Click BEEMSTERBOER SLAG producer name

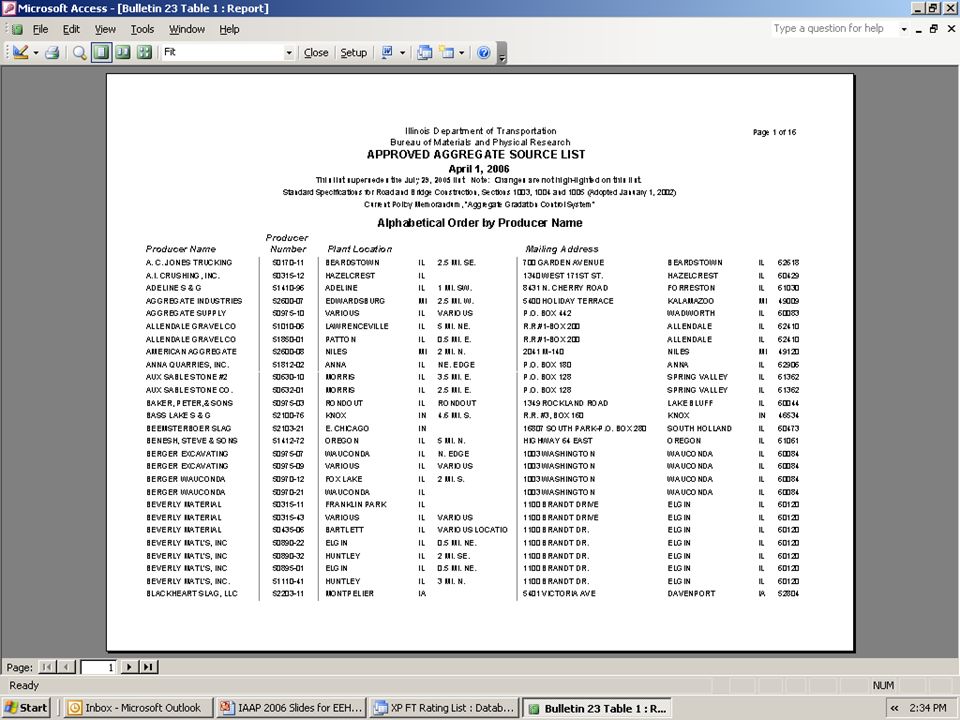188,428
